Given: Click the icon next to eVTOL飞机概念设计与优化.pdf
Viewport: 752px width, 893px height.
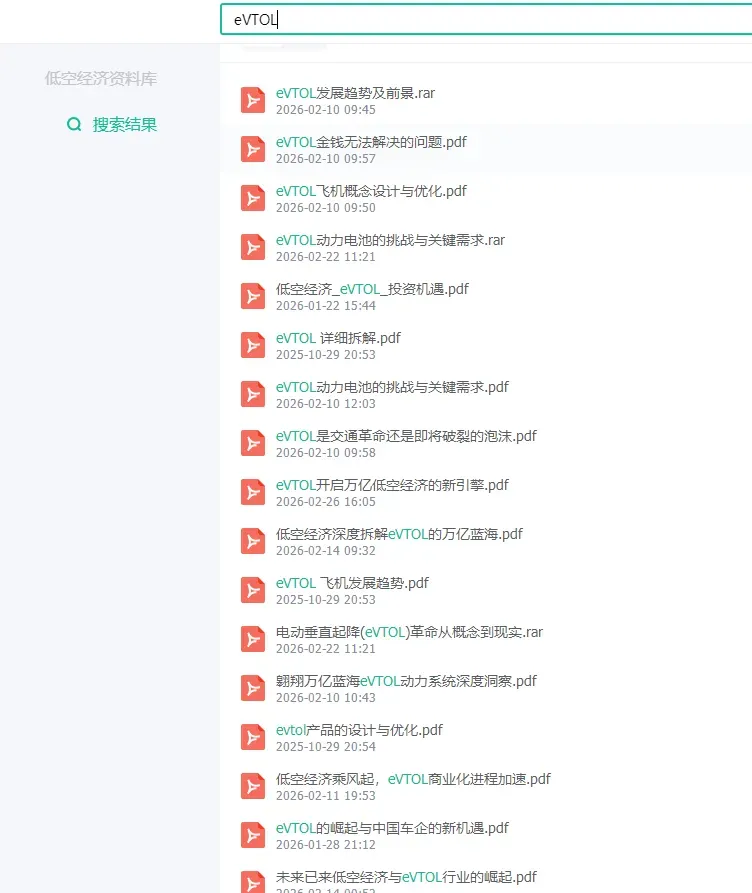Looking at the screenshot, I should click(x=252, y=198).
